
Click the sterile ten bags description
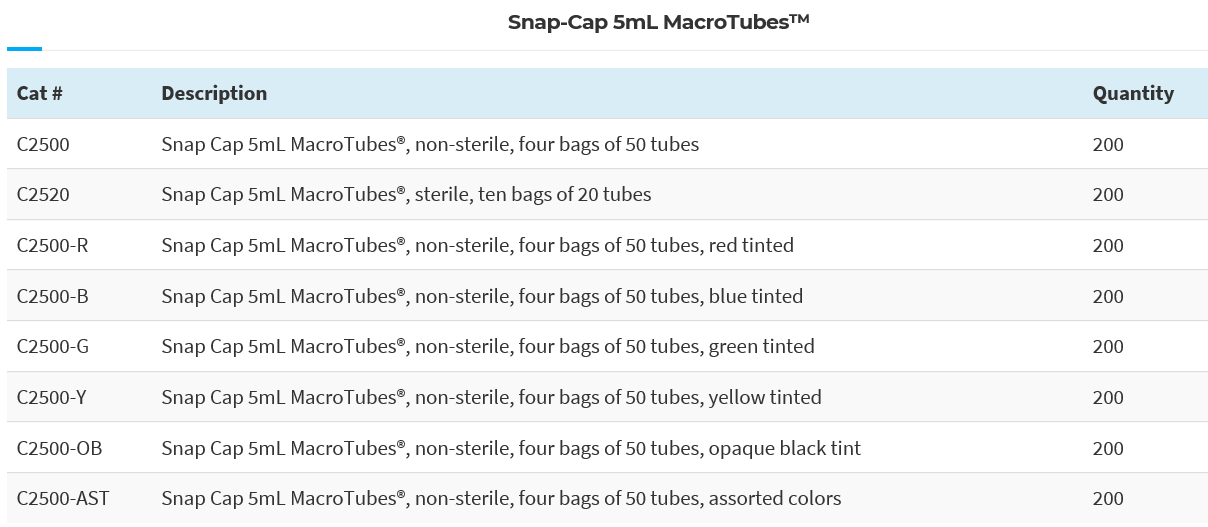(x=406, y=195)
